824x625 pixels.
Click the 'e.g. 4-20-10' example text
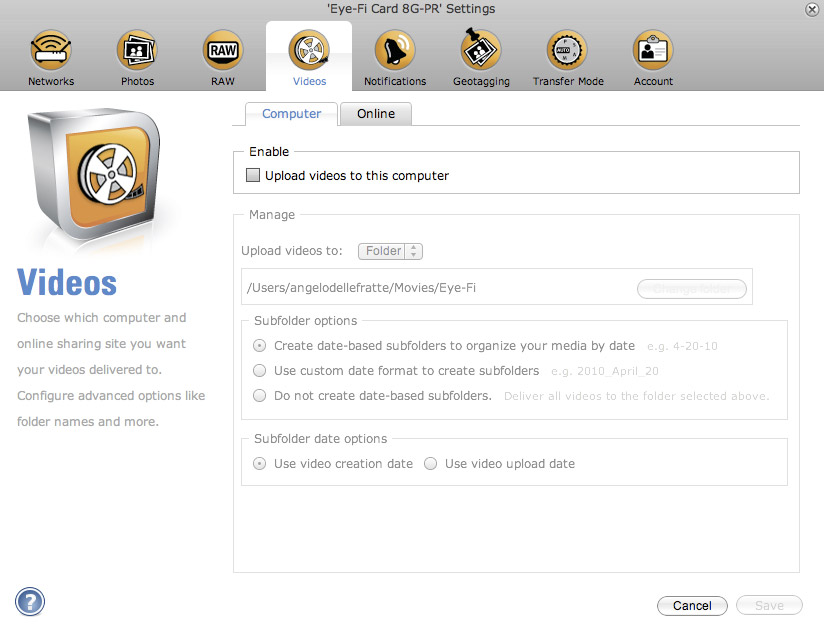[x=682, y=346]
